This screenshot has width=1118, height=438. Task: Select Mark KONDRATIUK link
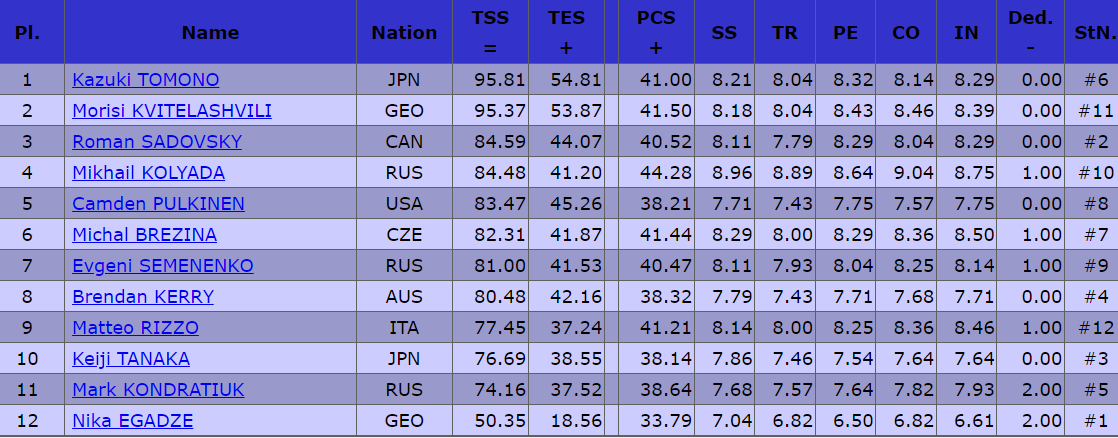pos(158,390)
